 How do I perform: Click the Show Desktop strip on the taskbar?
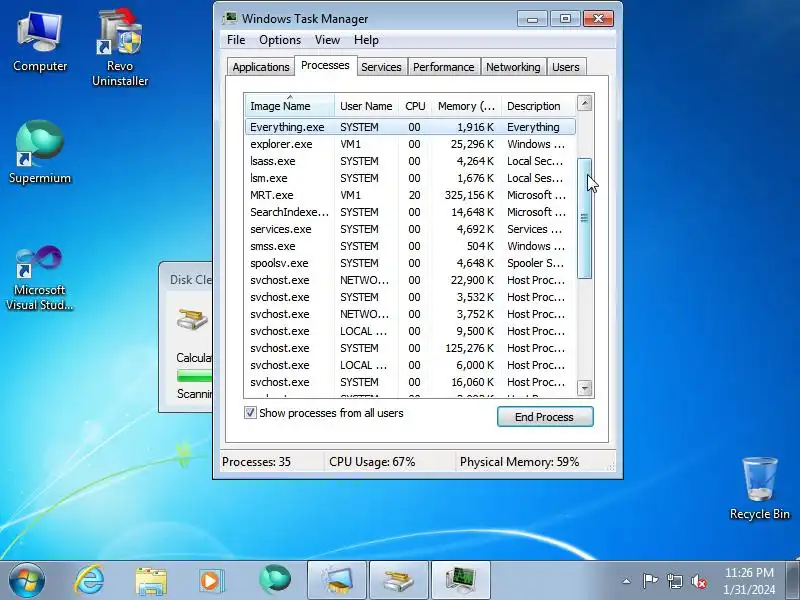coord(793,581)
